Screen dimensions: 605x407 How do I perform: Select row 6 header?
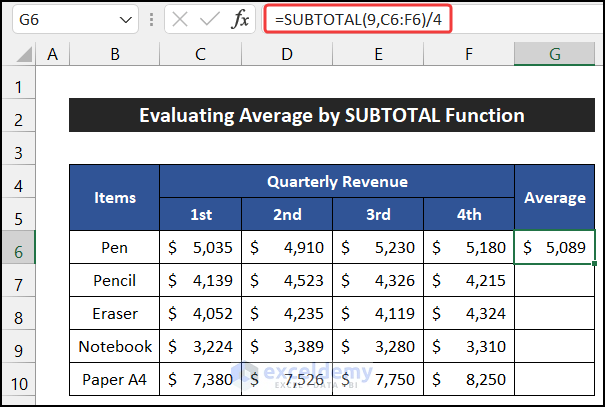coord(18,246)
